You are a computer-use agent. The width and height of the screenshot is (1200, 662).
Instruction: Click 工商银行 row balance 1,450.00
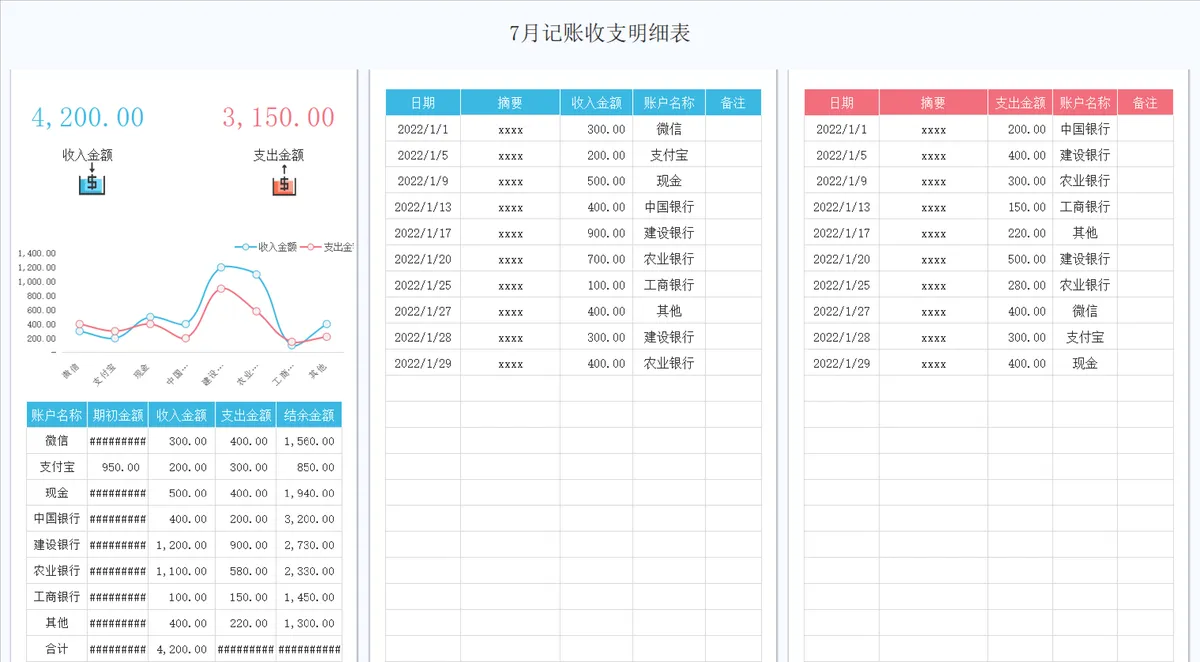pos(309,597)
